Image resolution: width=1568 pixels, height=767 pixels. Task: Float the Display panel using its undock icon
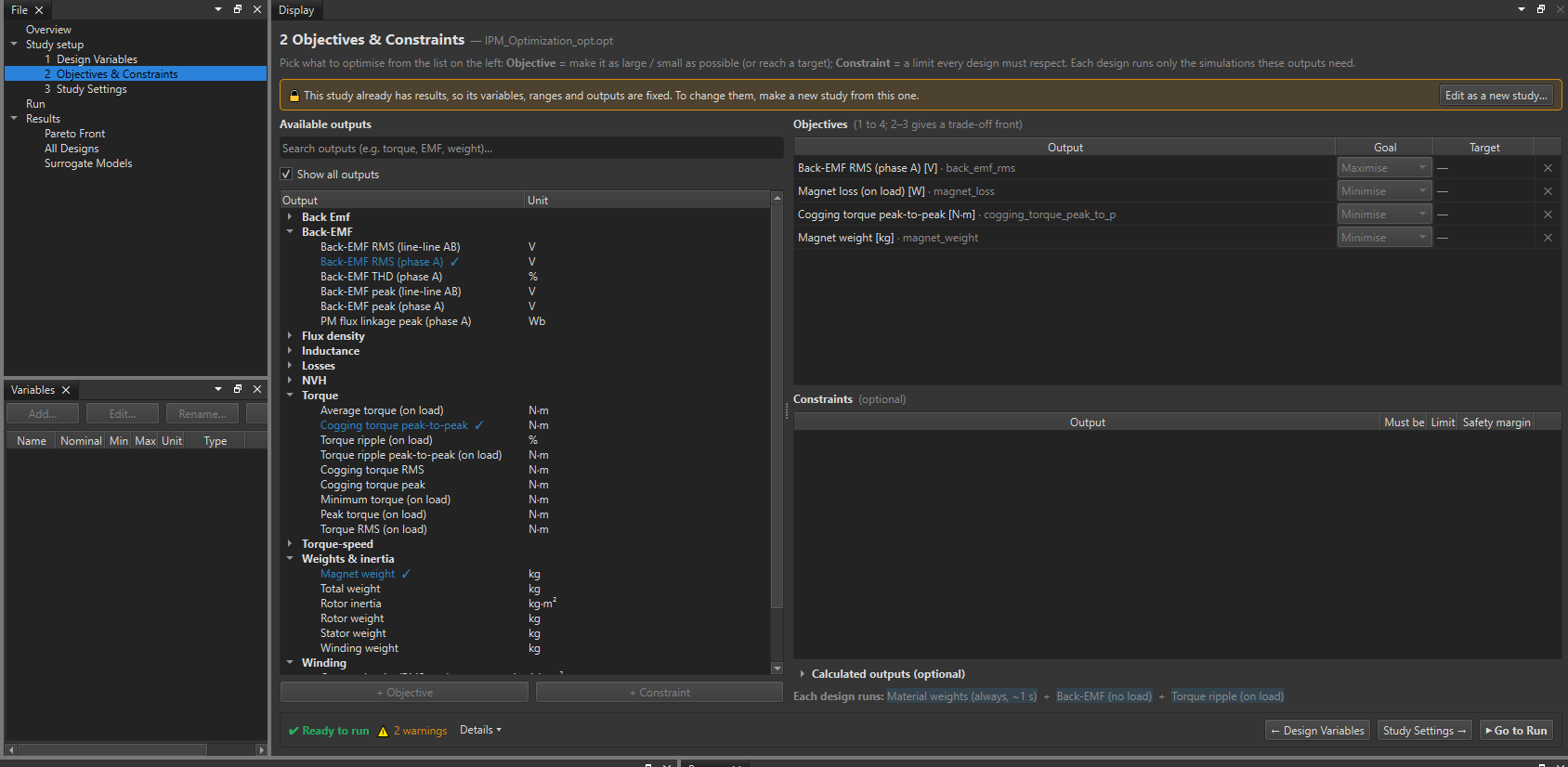click(1541, 9)
